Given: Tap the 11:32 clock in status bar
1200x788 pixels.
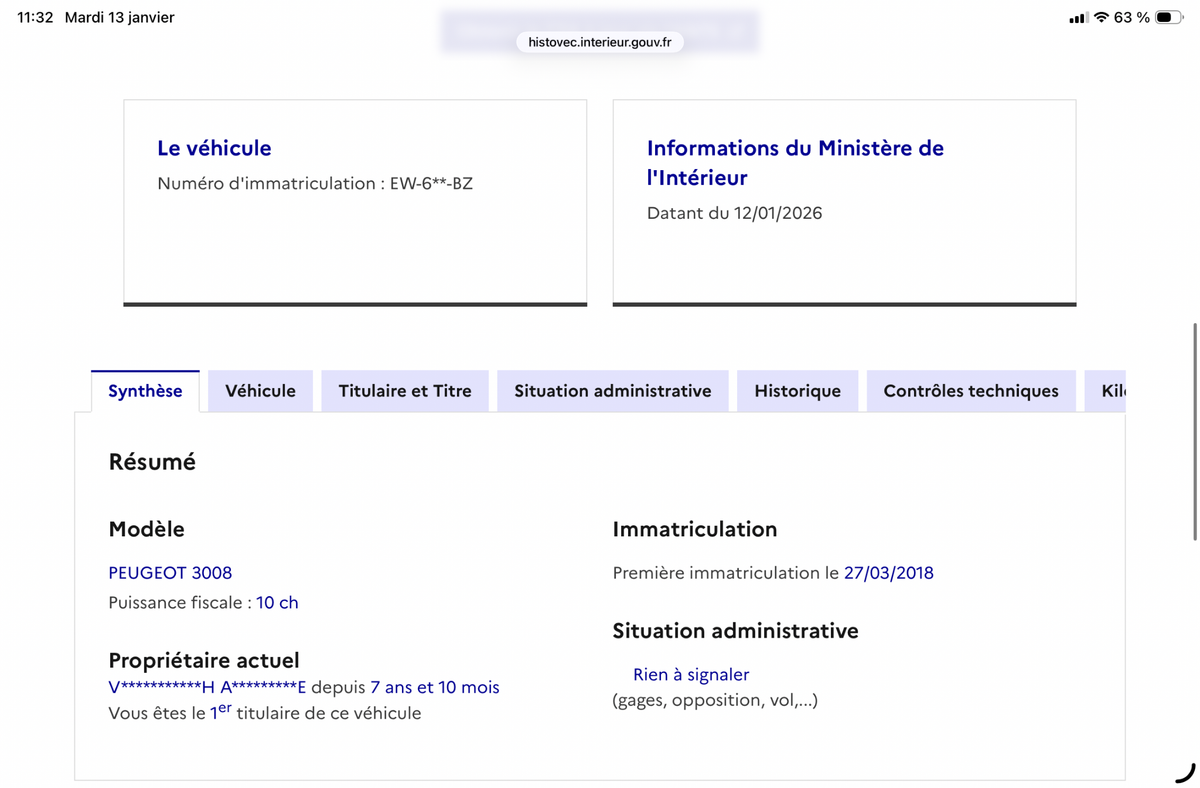Looking at the screenshot, I should coord(36,18).
